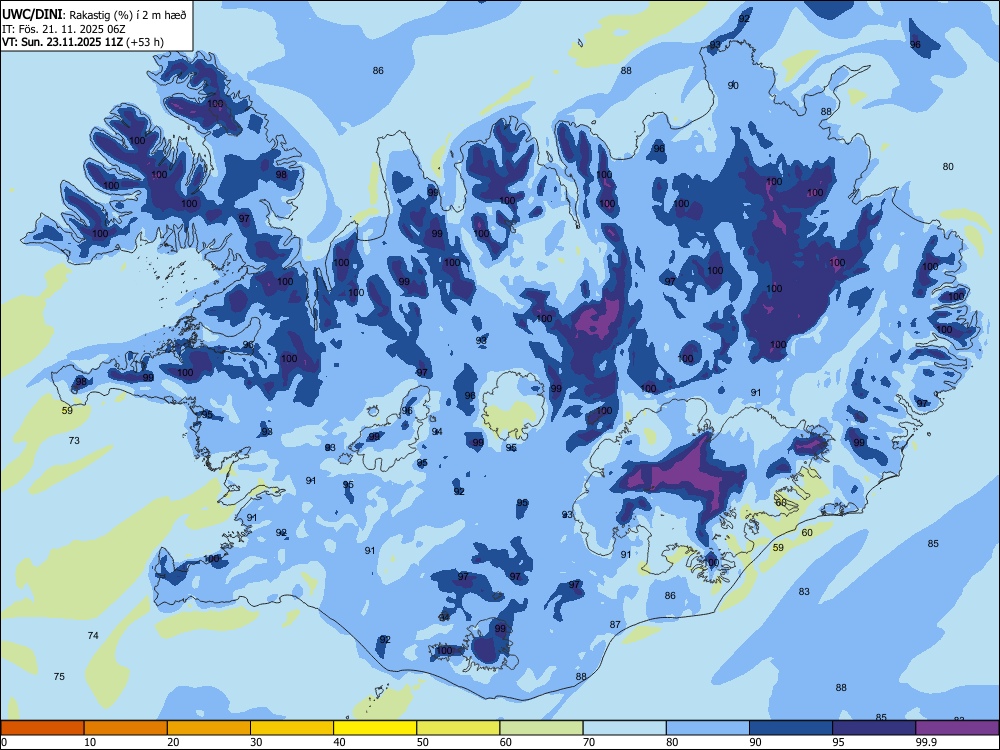
Task: Select the '20' legend scale label
Action: click(x=173, y=742)
